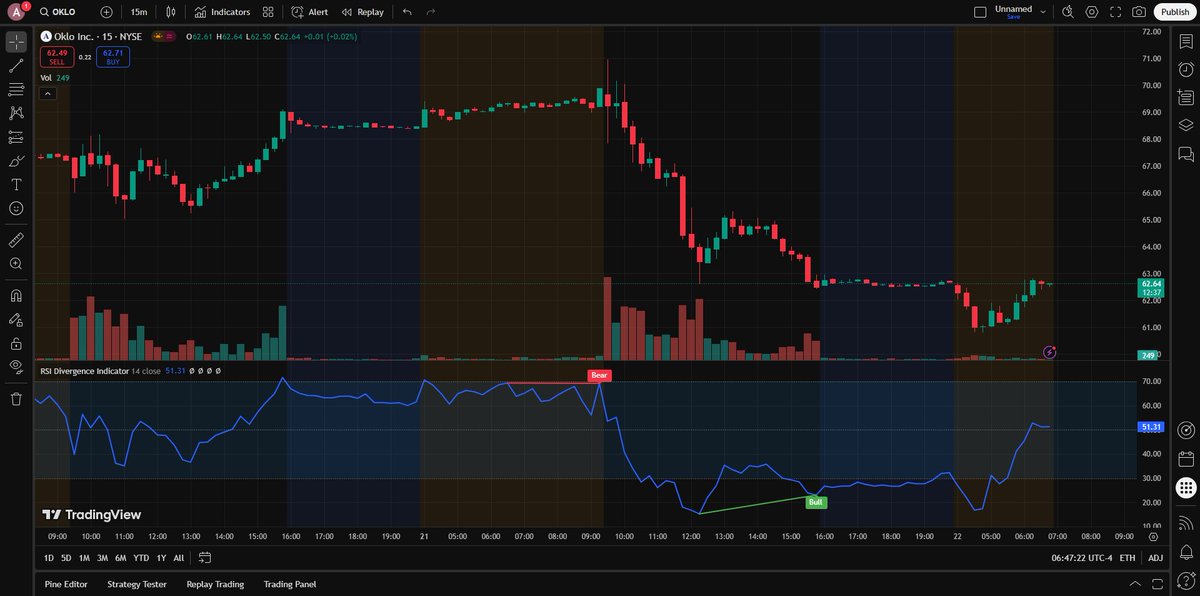
Task: Undo the last chart action
Action: (407, 12)
